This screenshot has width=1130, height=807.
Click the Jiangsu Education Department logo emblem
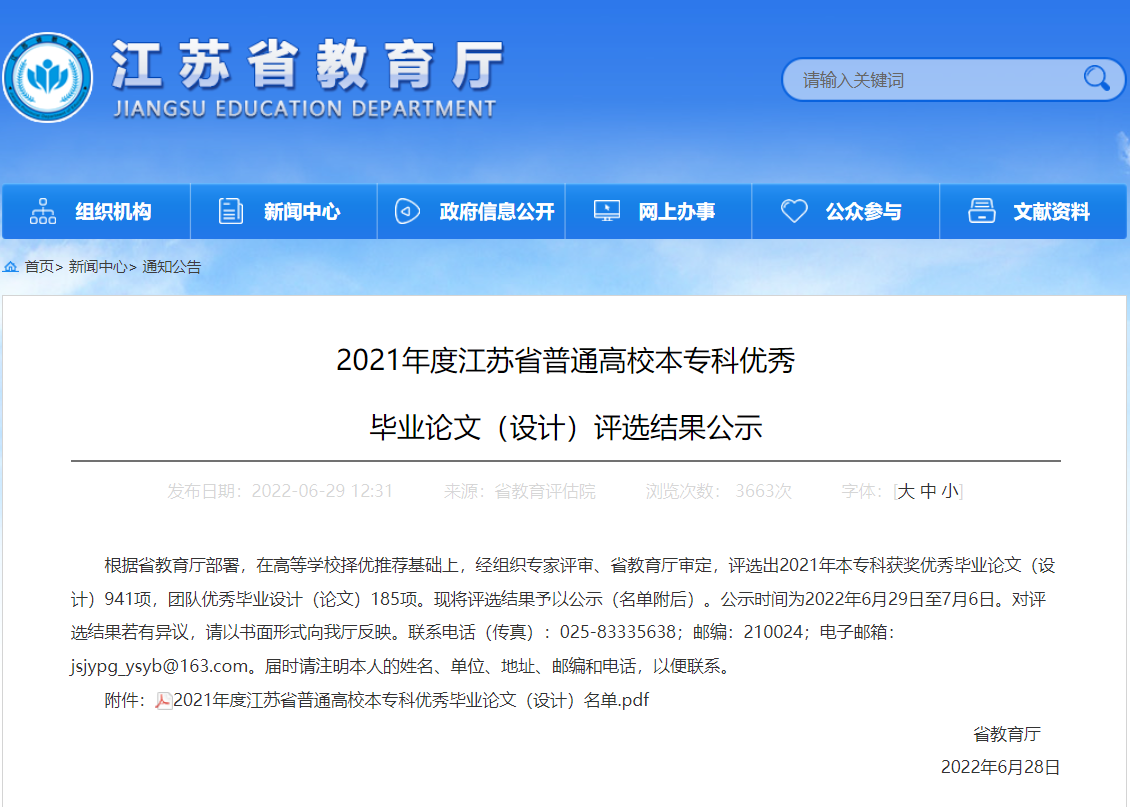pos(47,78)
